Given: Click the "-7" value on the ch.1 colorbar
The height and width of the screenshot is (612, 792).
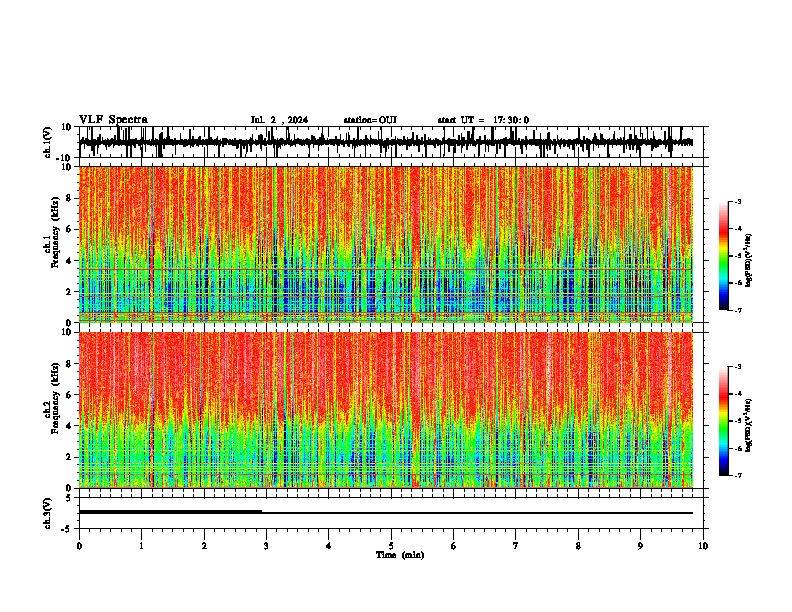Looking at the screenshot, I should [737, 310].
